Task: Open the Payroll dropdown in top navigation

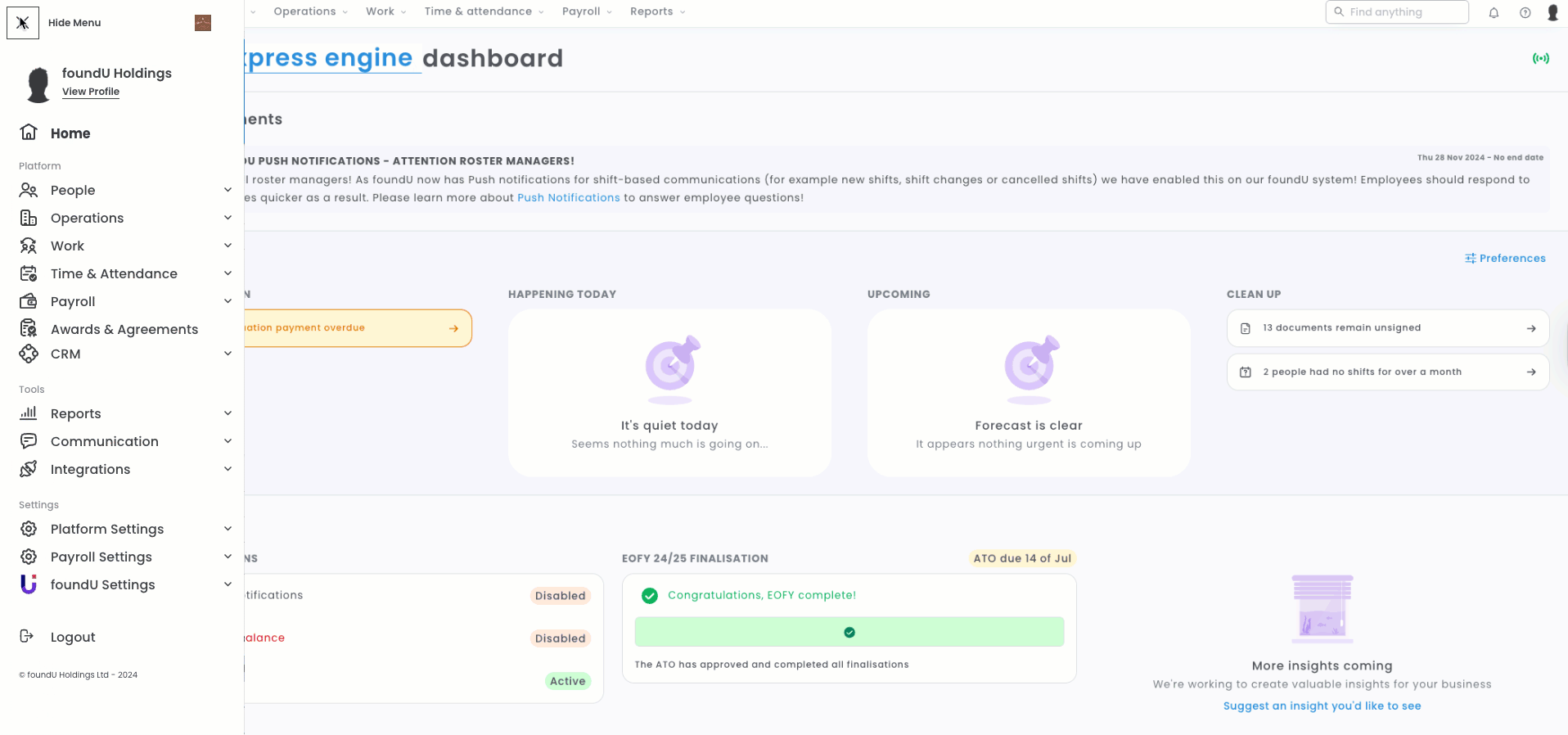Action: [586, 11]
